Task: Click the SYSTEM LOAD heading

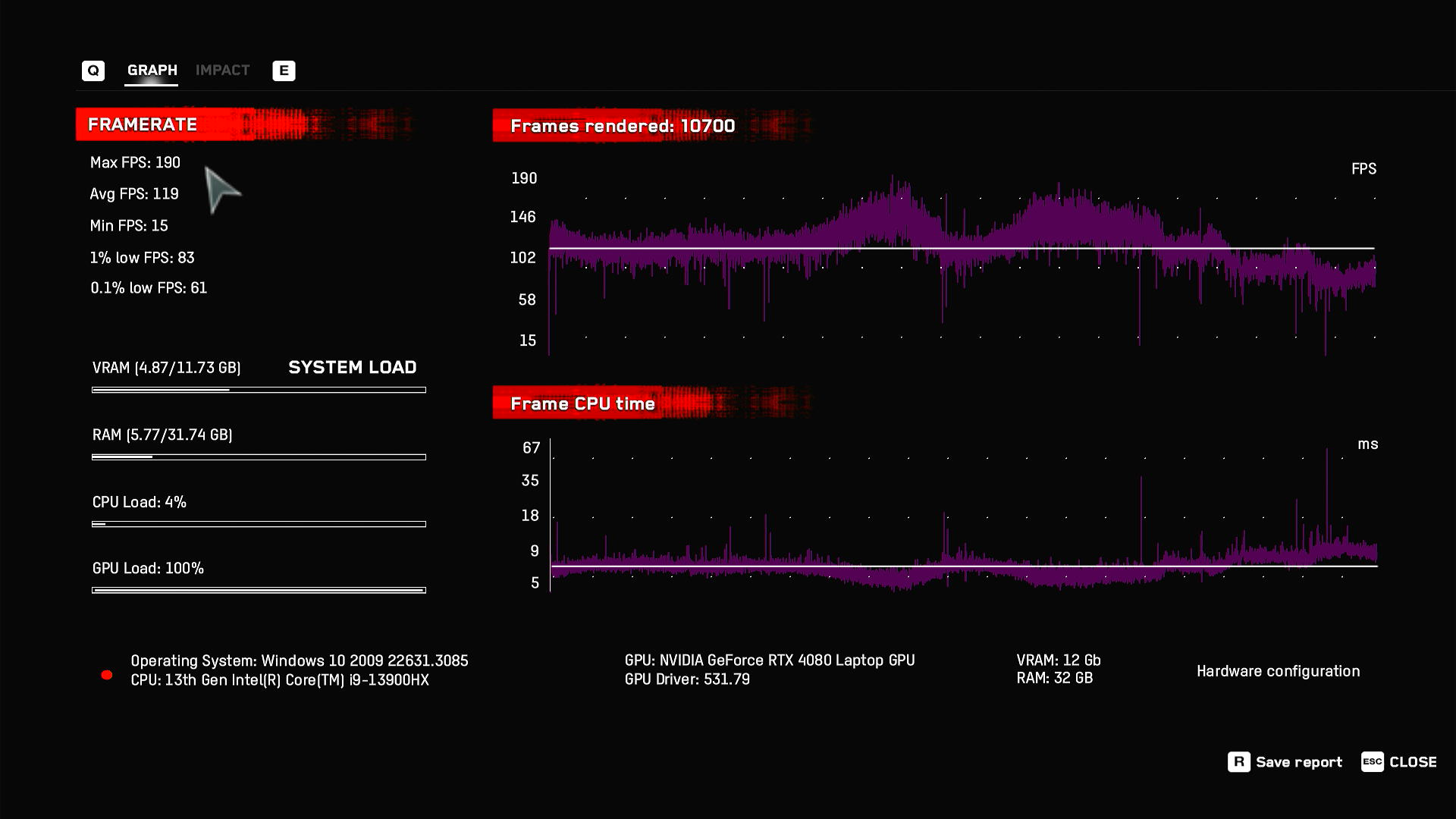Action: [x=352, y=368]
